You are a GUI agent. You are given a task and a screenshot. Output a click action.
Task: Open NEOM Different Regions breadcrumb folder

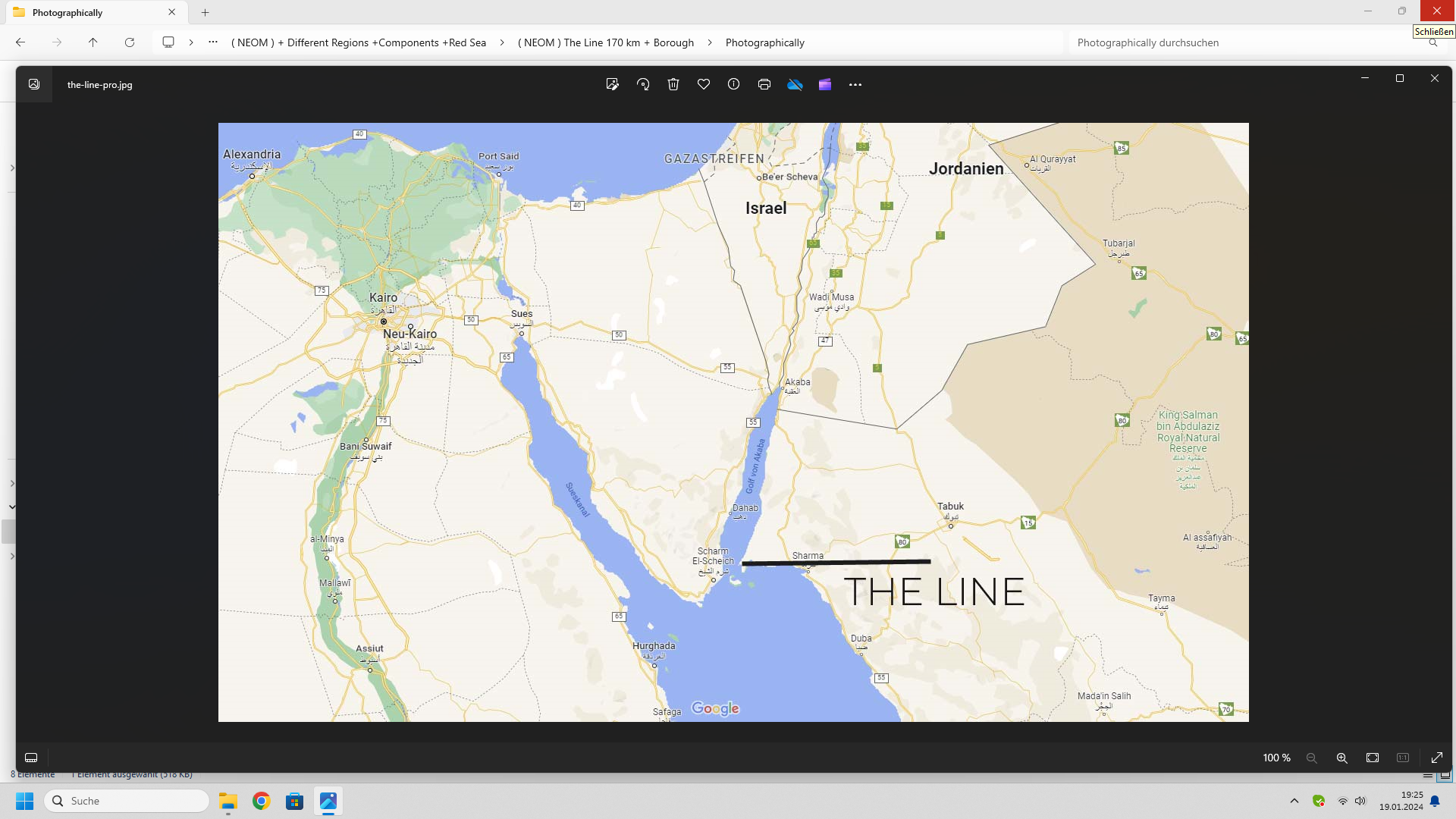[x=359, y=42]
